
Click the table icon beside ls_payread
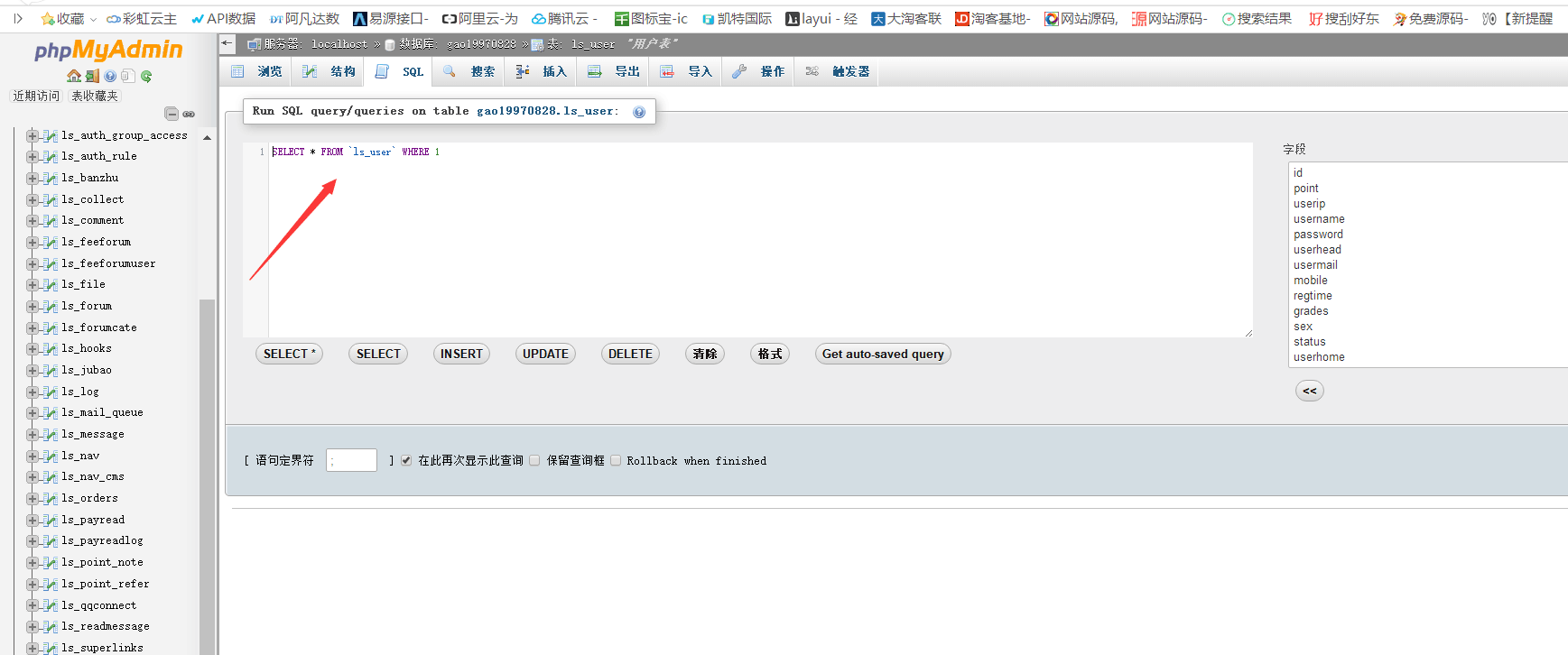pyautogui.click(x=51, y=521)
